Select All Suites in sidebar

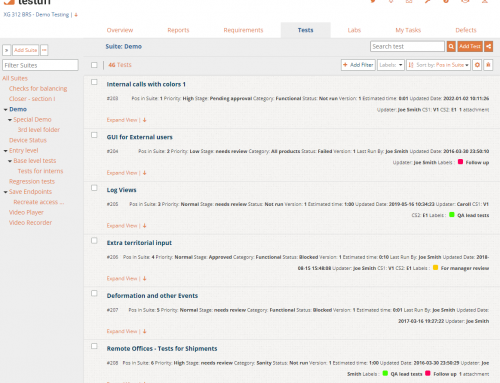tap(15, 78)
